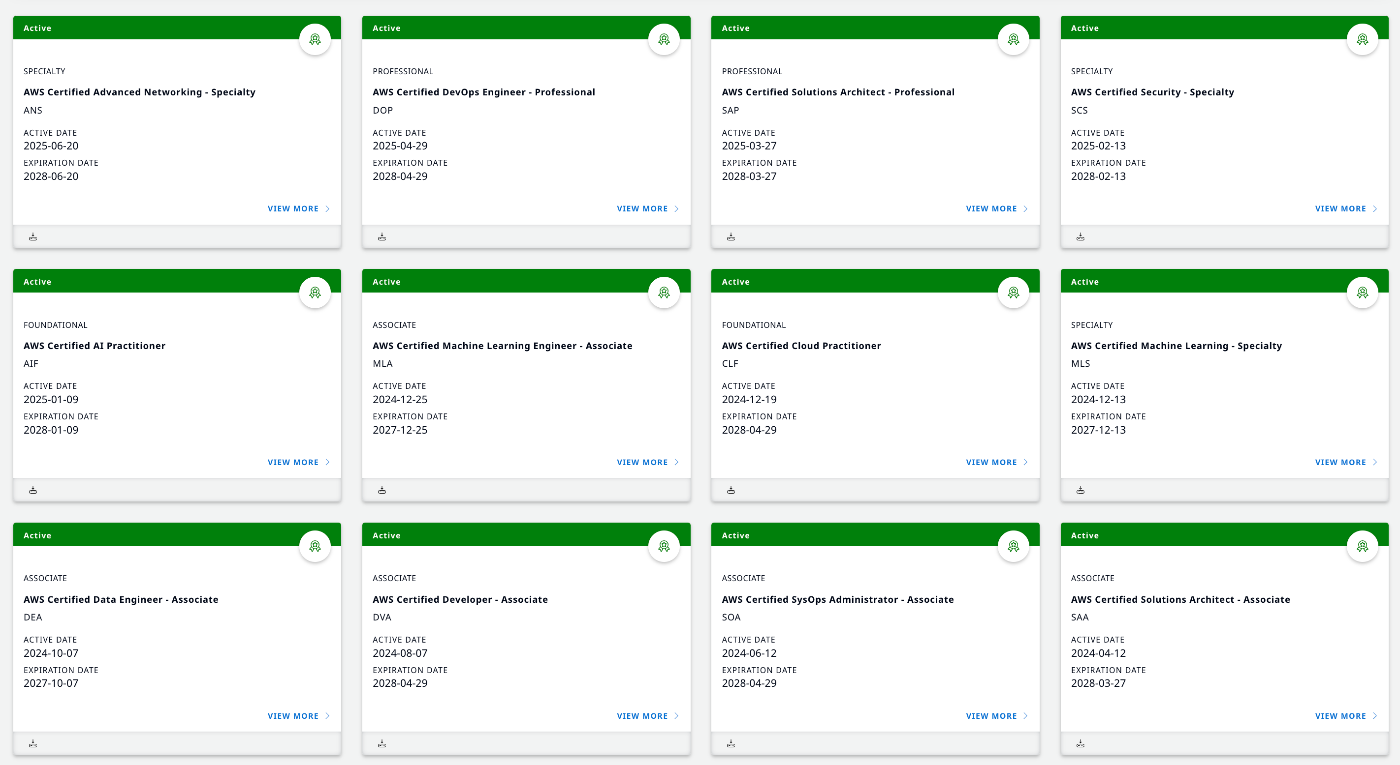Viewport: 1400px width, 765px height.
Task: Click title AWS Certified Cloud Practitioner
Action: tap(801, 346)
